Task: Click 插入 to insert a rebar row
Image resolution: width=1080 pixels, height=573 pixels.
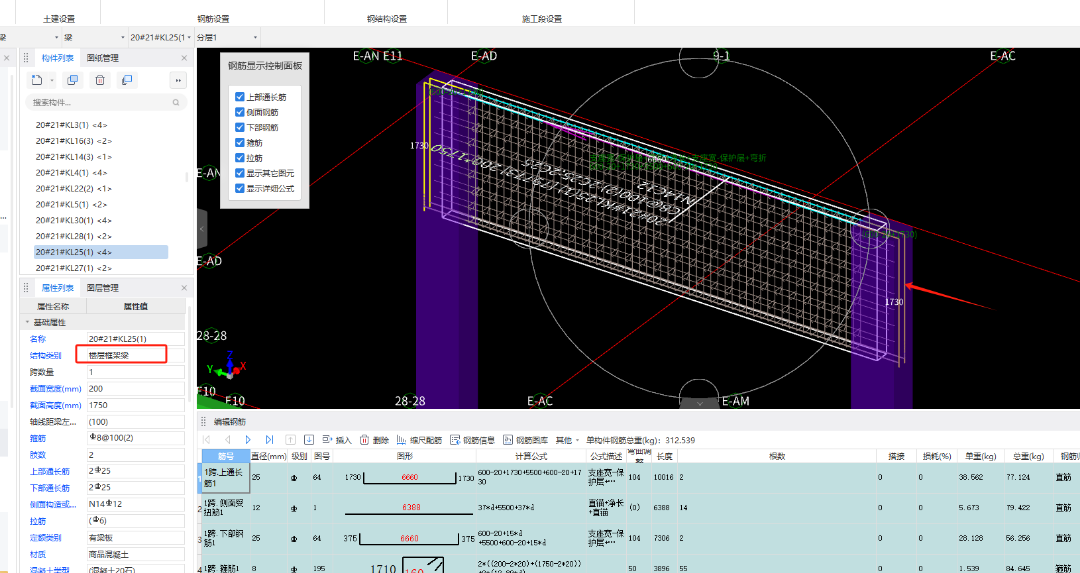Action: [x=337, y=439]
